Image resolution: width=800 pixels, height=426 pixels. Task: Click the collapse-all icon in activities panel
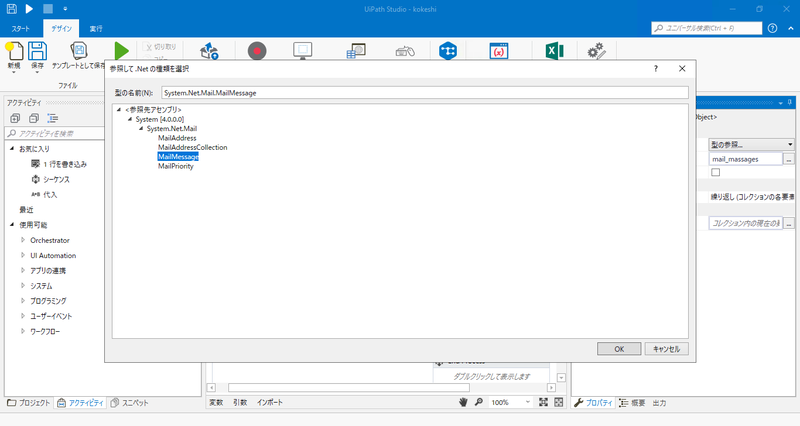34,118
